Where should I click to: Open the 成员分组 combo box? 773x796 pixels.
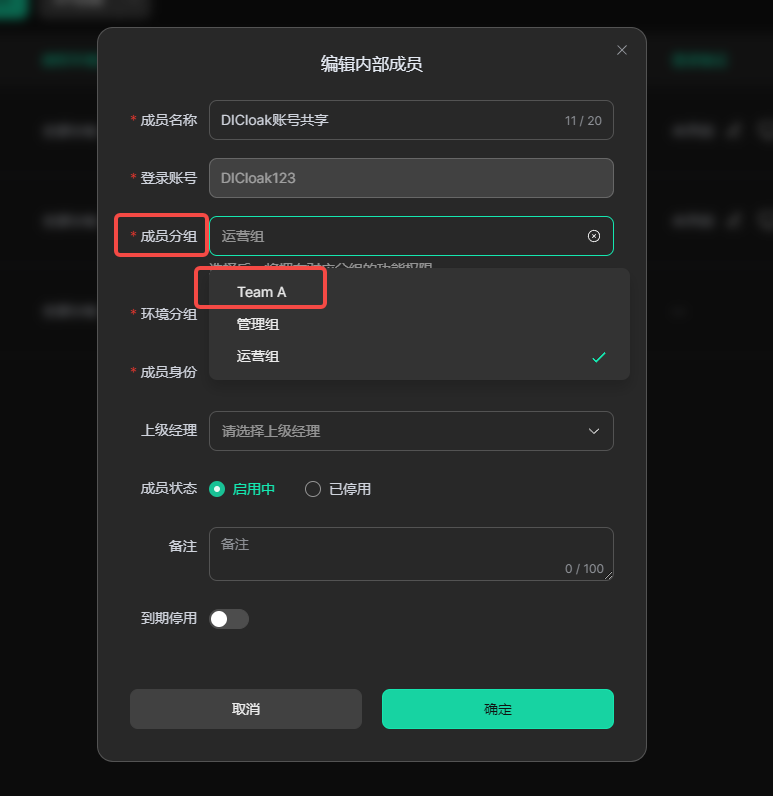pyautogui.click(x=411, y=236)
